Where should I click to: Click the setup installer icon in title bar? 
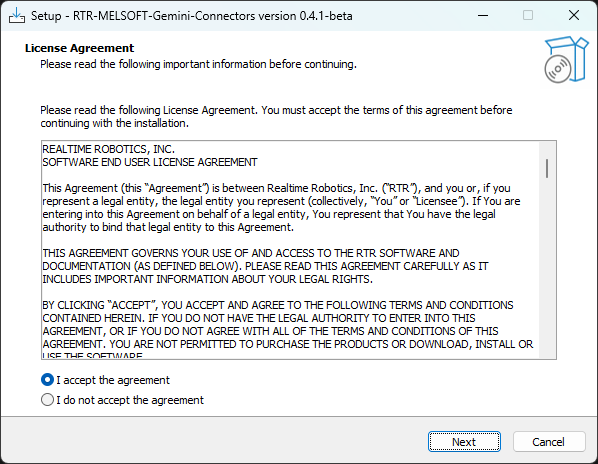pos(17,16)
